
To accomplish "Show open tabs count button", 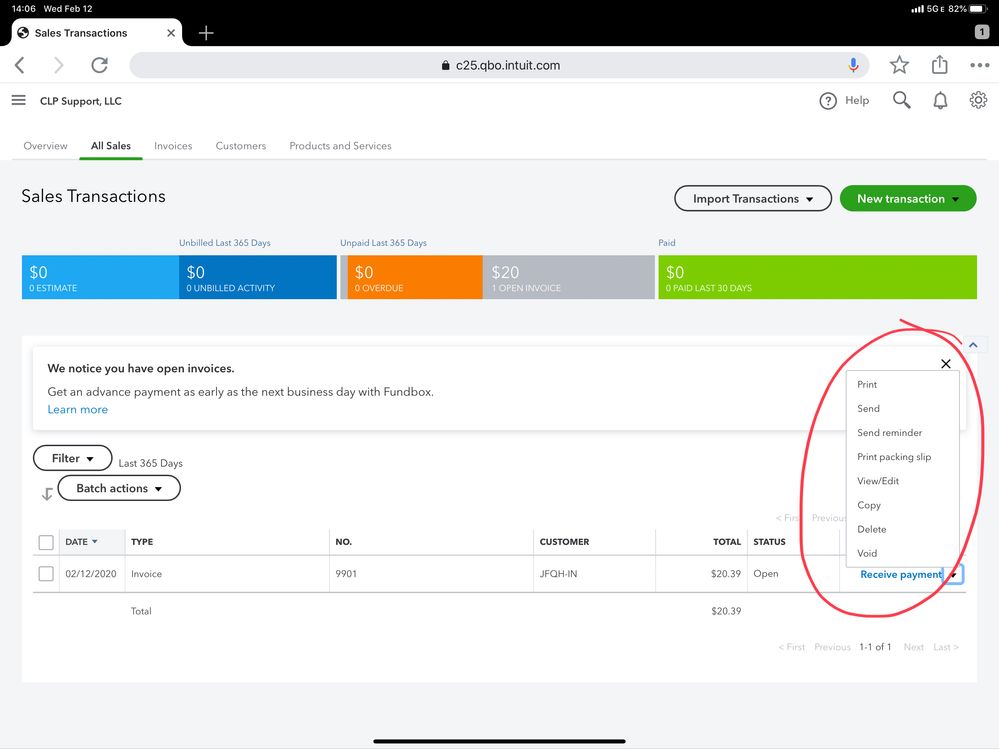I will point(982,32).
